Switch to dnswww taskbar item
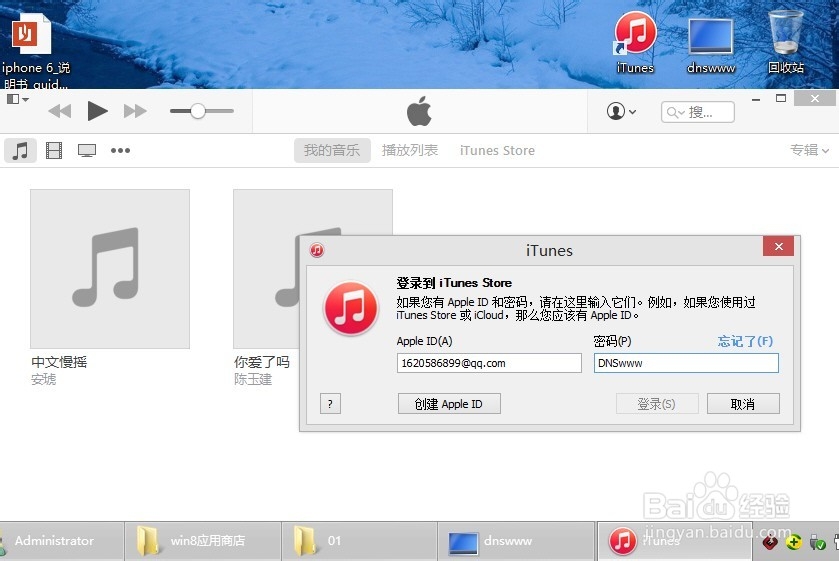839x561 pixels. tap(516, 541)
